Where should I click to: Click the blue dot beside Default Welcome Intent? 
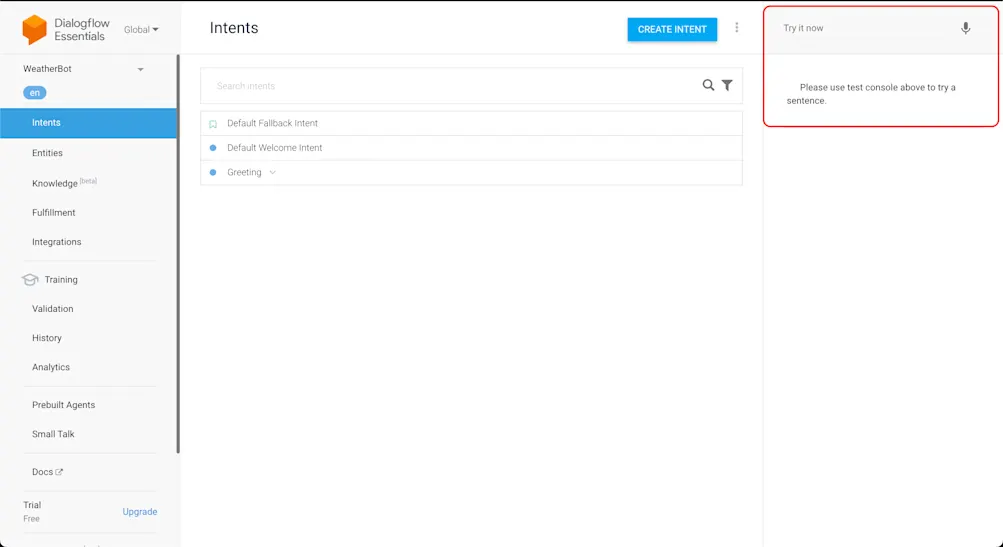213,148
